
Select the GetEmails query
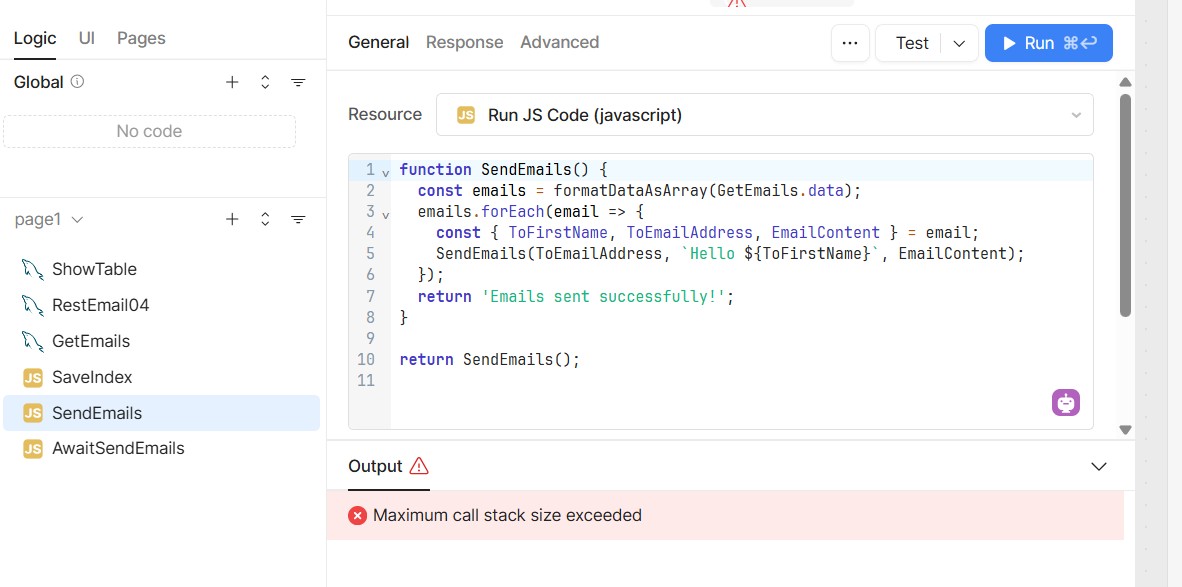90,341
